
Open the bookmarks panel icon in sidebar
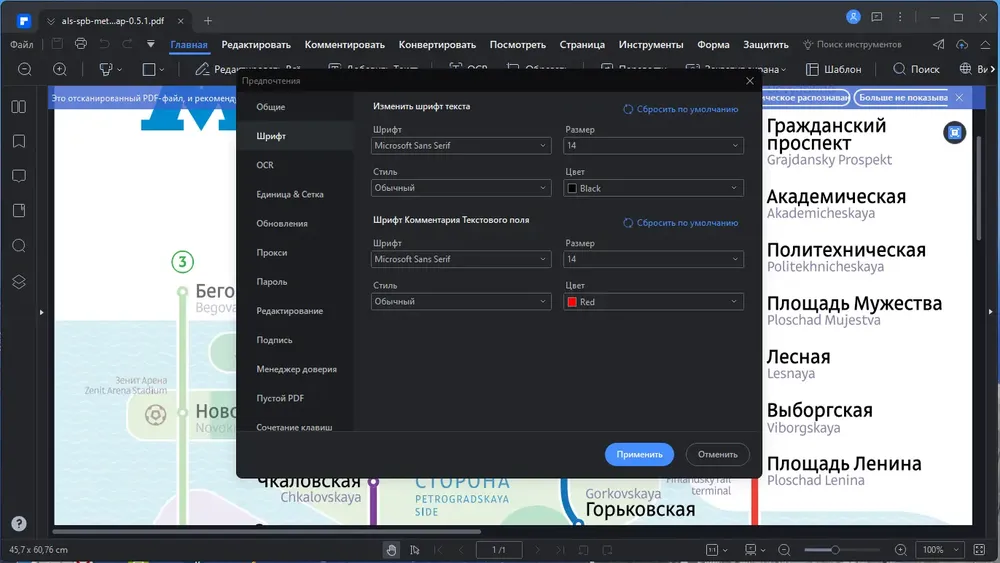(19, 141)
